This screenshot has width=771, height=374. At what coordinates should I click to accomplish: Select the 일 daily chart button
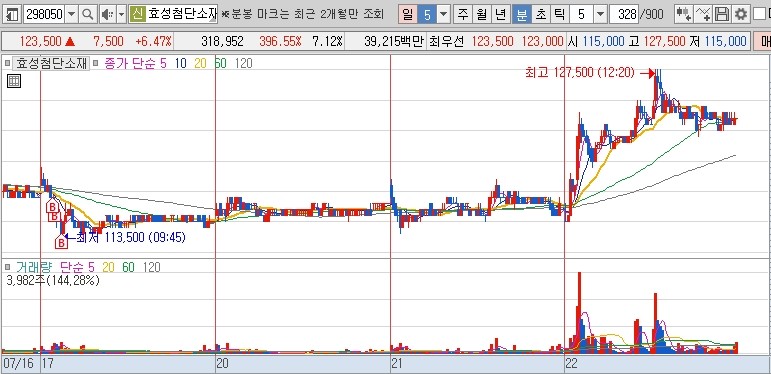point(408,15)
